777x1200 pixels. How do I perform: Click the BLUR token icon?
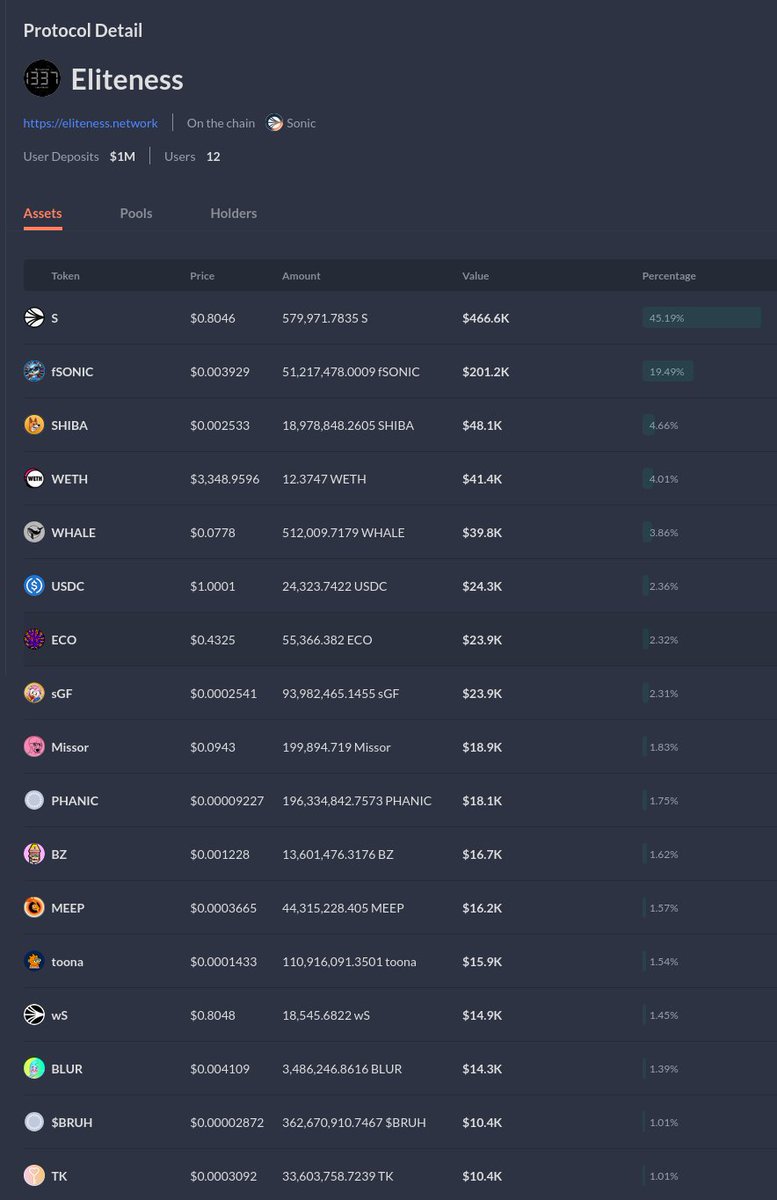coord(34,1069)
